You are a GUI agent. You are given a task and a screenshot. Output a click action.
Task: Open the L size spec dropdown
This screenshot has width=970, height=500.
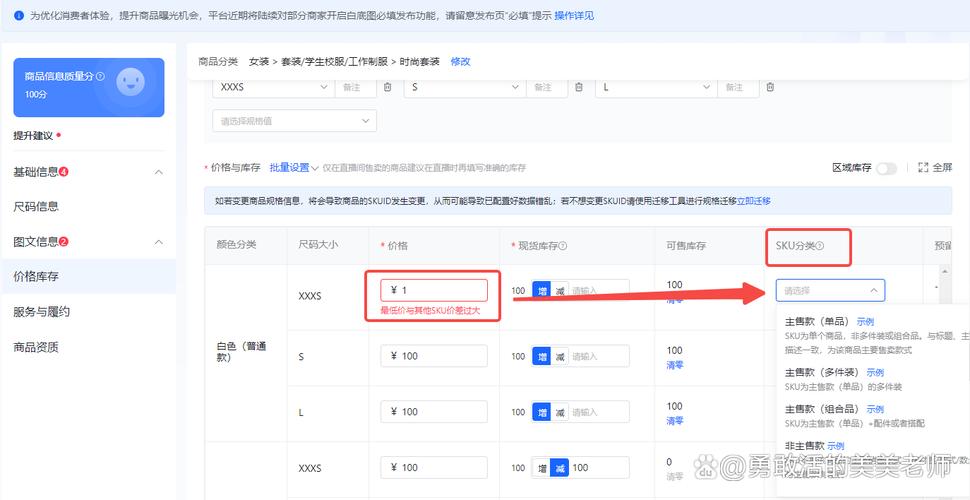656,87
